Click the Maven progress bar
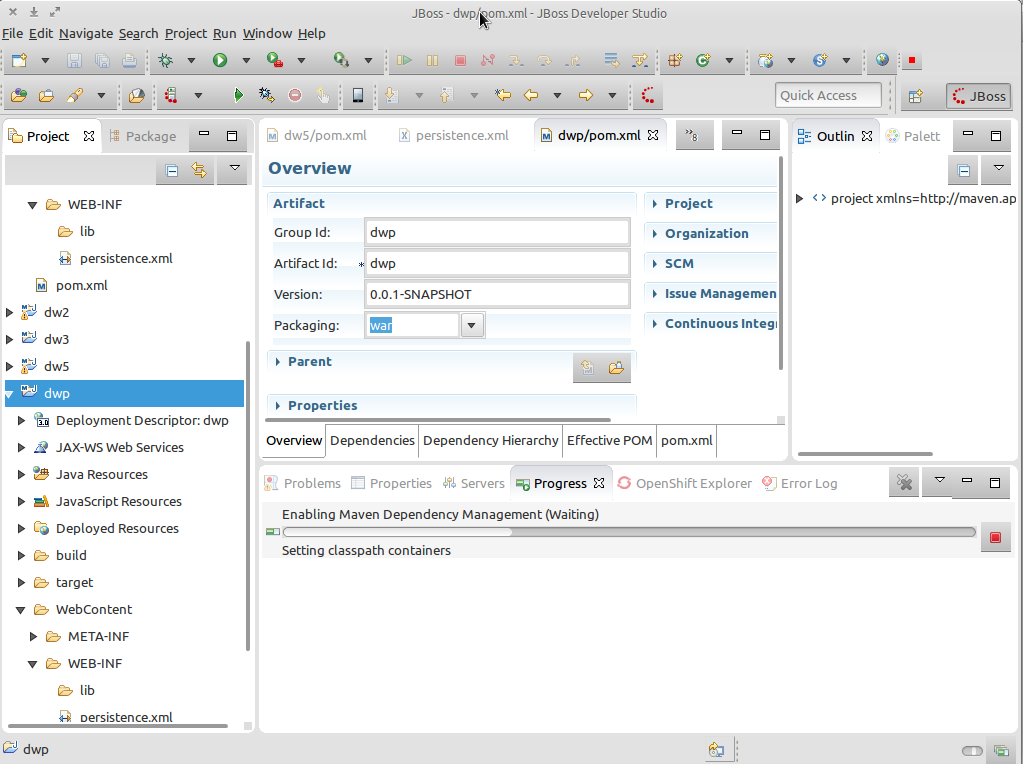This screenshot has width=1023, height=764. point(628,532)
